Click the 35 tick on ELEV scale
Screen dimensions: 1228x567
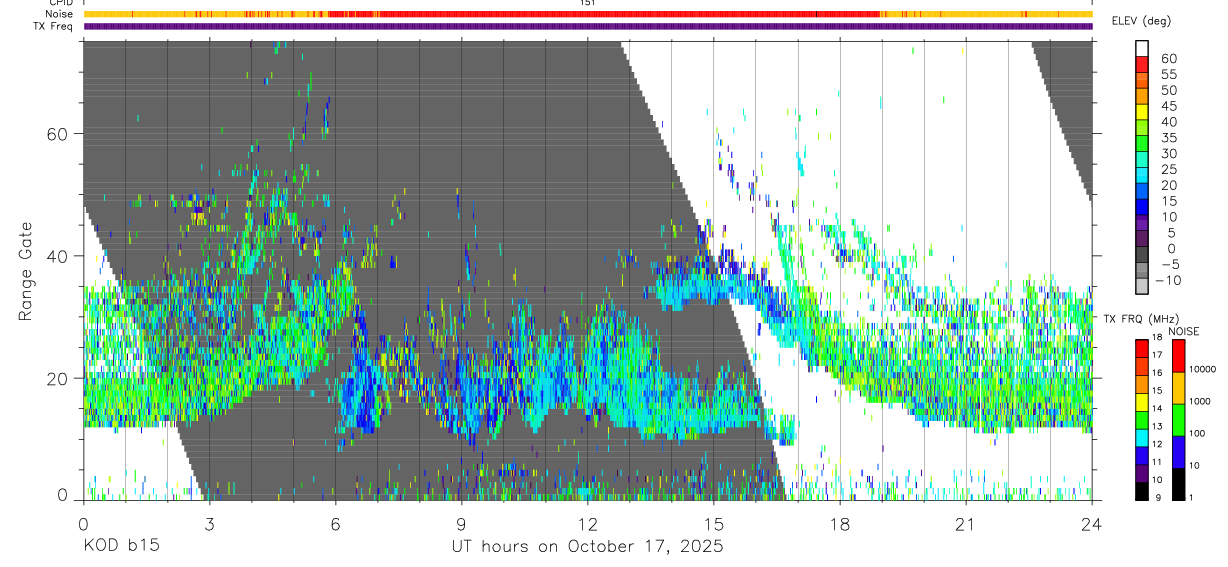1168,138
